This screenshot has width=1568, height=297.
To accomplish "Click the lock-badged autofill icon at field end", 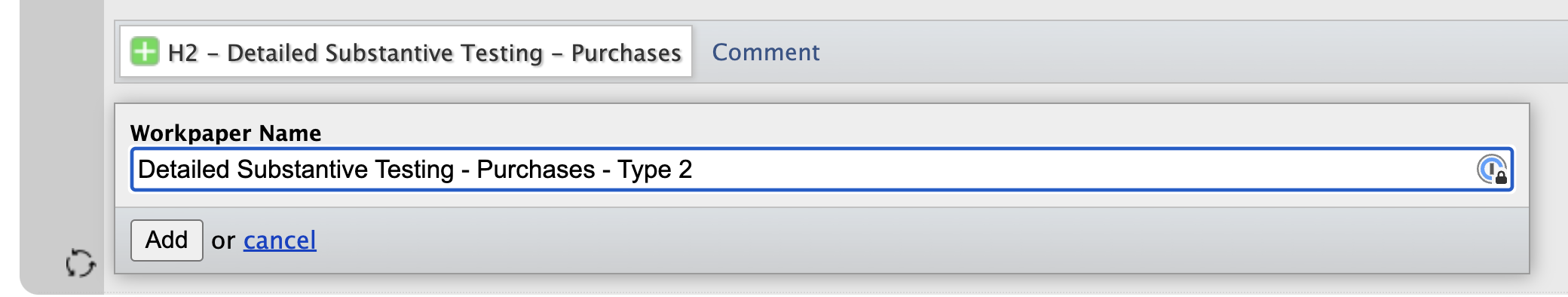I will (x=1491, y=170).
